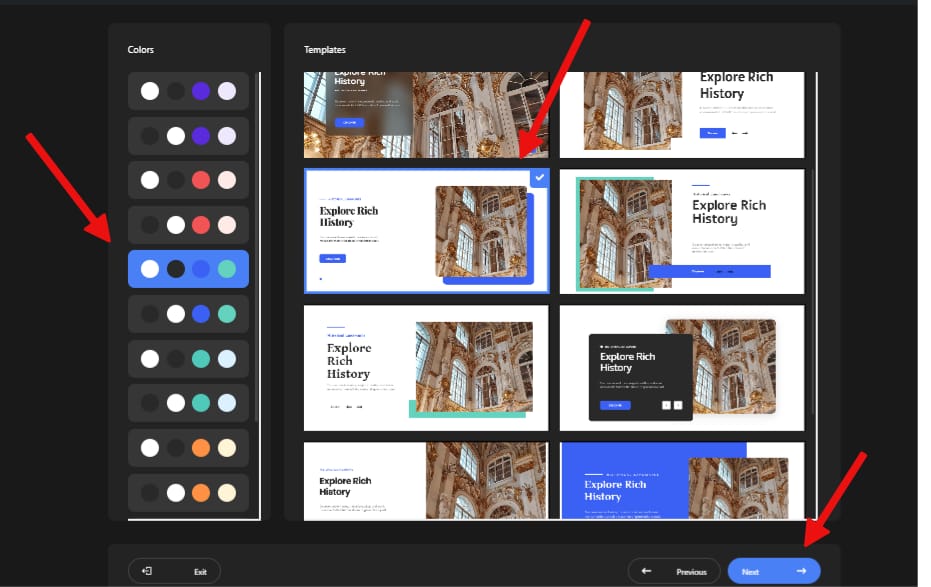Select template with full-width photo background overlay
Screen dimensions: 931x587
pos(426,115)
